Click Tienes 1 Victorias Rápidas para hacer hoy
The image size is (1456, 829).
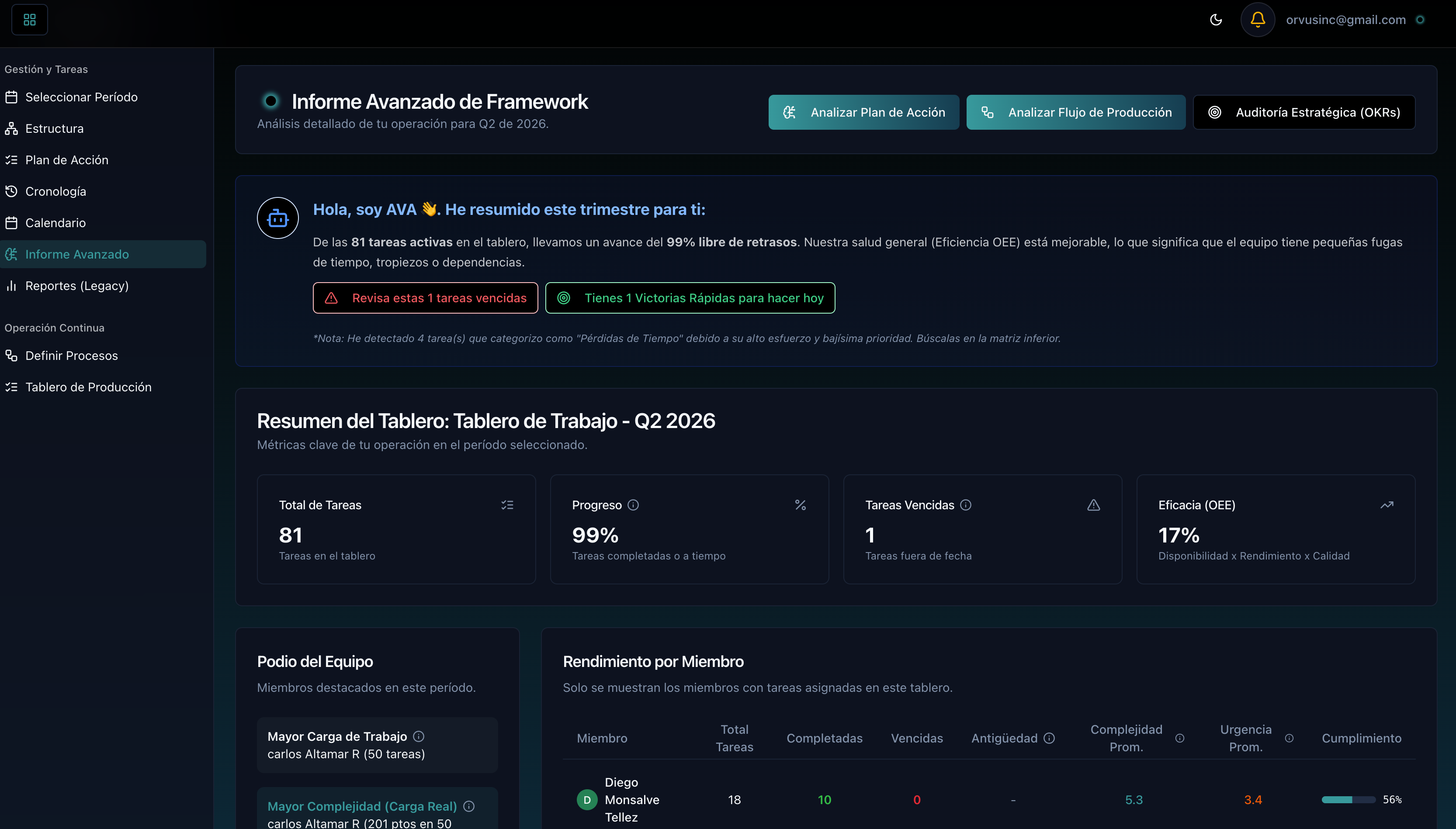(x=690, y=298)
